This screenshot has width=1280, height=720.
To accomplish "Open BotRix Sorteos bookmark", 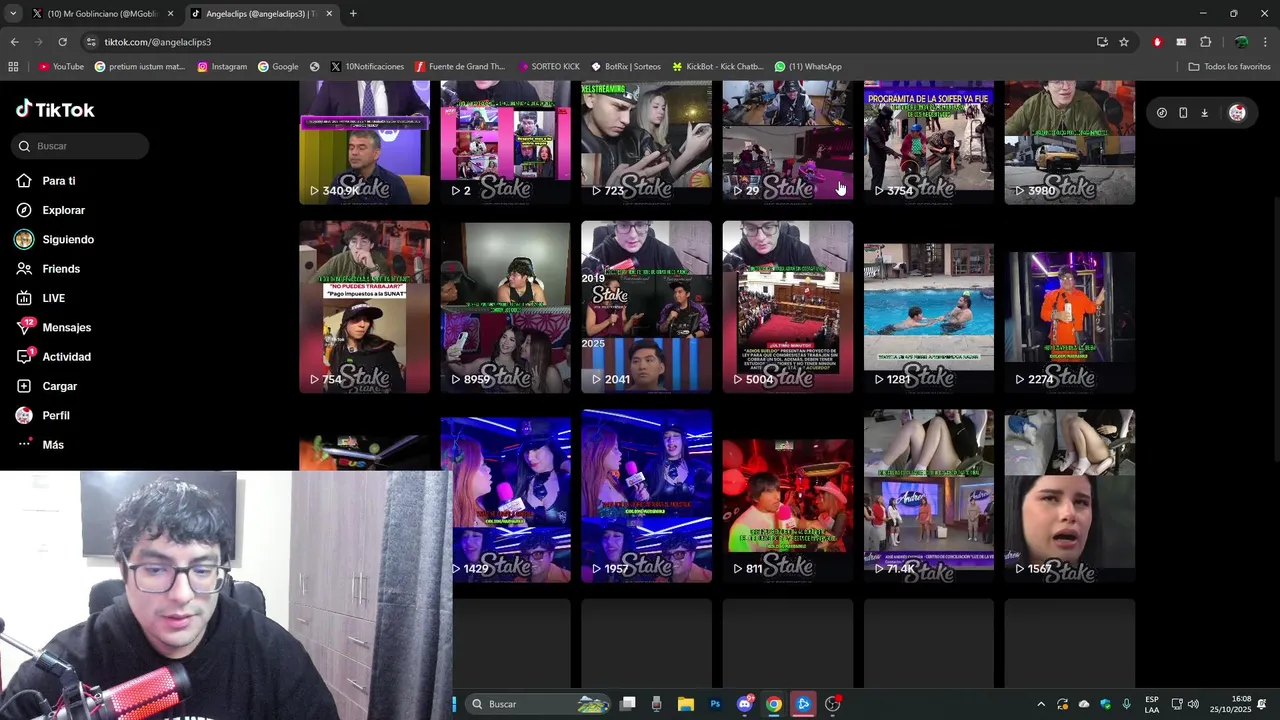I will point(625,67).
